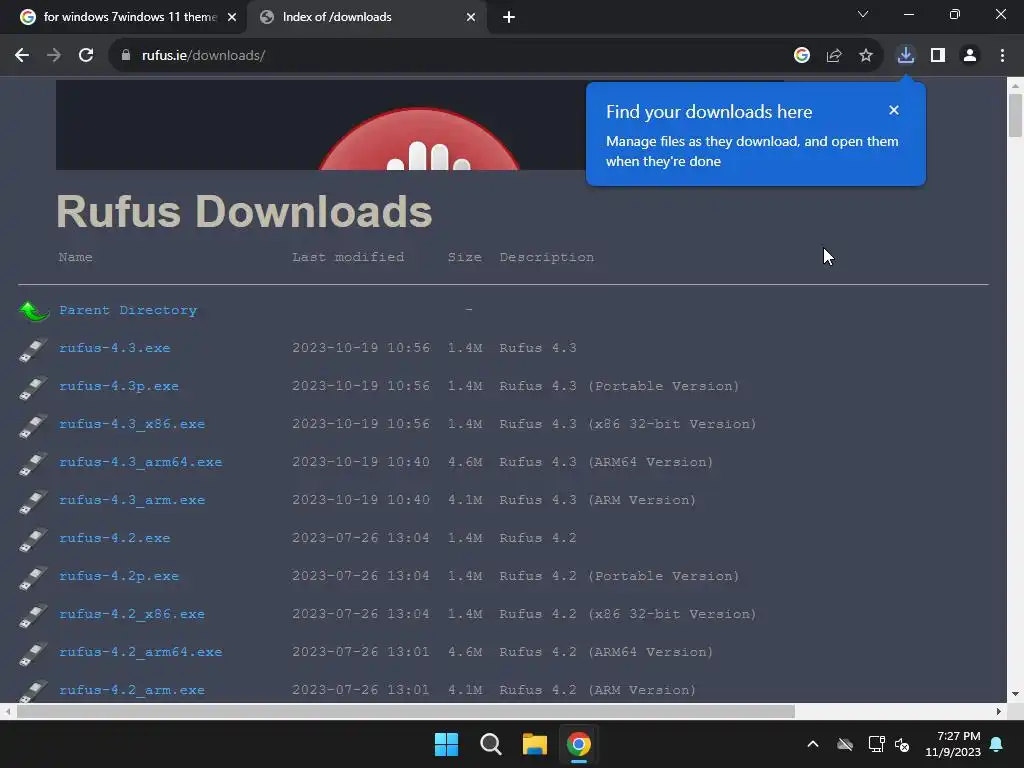Go back with the browser back arrow
1024x768 pixels.
pos(22,56)
